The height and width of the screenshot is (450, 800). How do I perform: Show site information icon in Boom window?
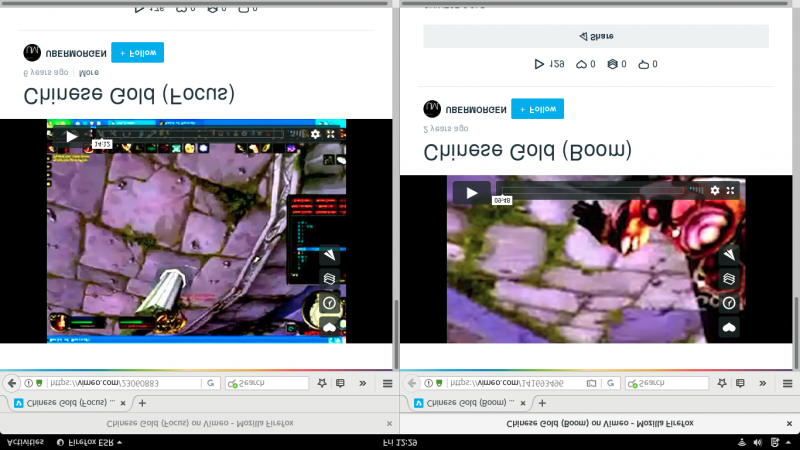tap(429, 383)
